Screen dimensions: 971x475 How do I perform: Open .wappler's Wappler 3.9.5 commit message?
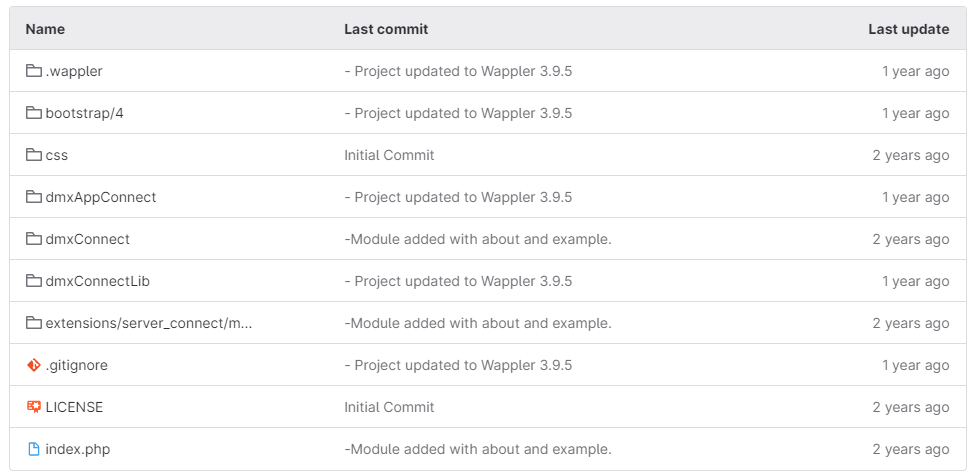(x=458, y=71)
